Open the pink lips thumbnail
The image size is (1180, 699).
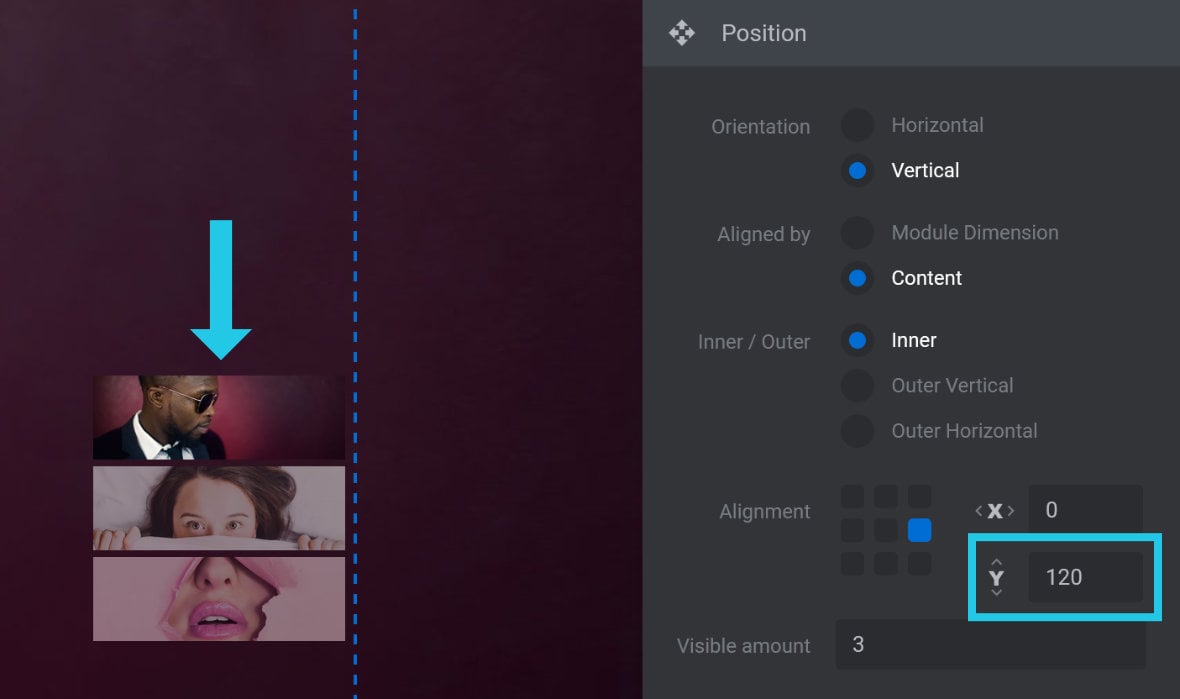click(x=219, y=599)
